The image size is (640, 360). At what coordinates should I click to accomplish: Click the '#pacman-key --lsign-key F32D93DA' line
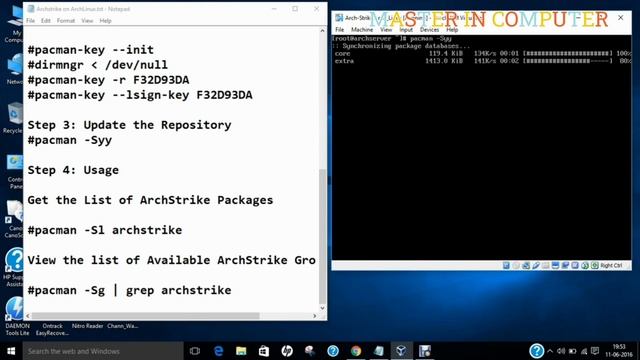click(140, 95)
